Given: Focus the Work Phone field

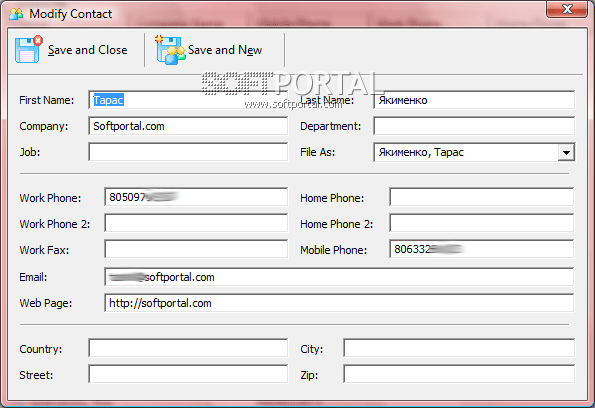Looking at the screenshot, I should tap(196, 197).
